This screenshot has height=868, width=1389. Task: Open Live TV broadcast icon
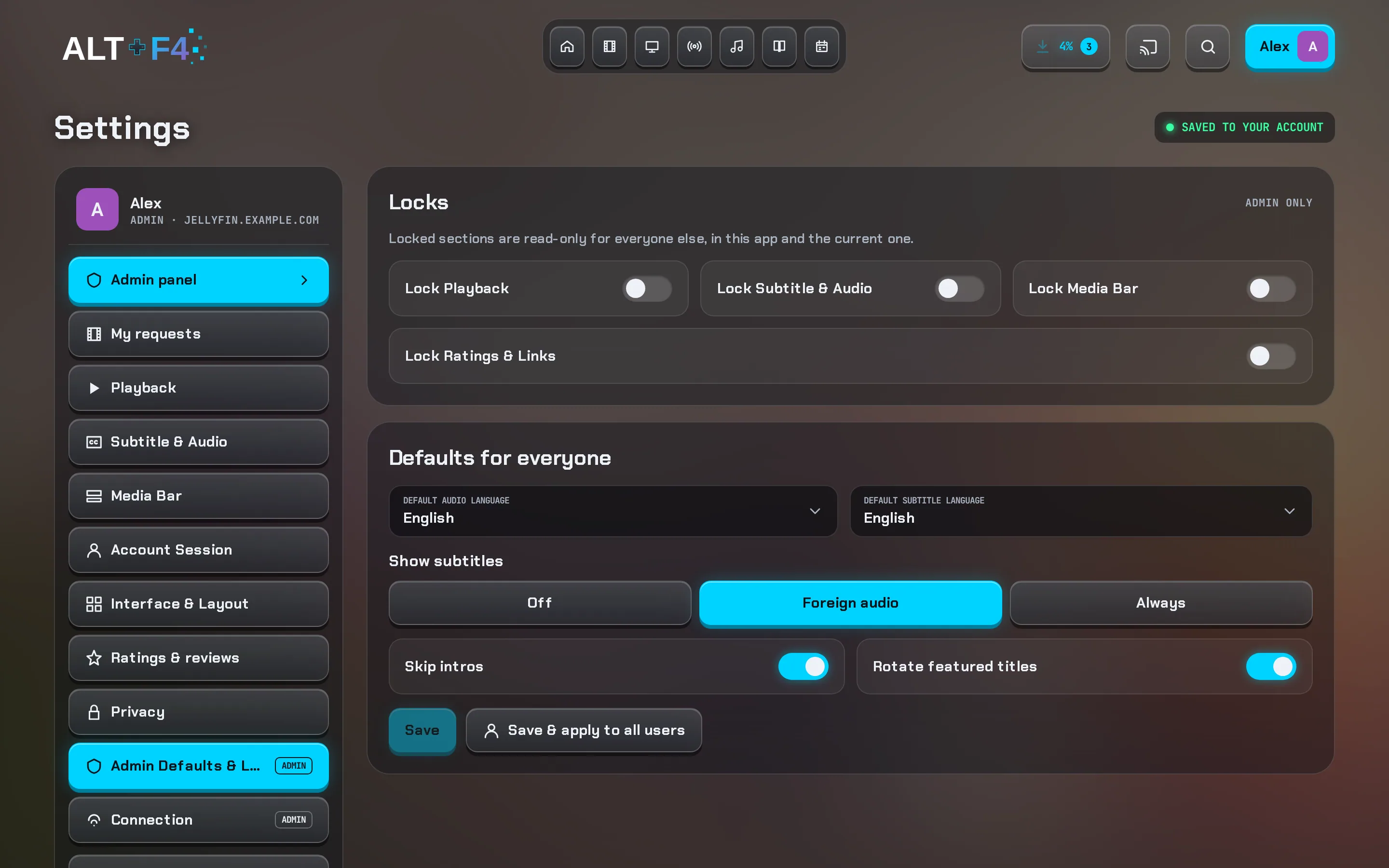(694, 46)
